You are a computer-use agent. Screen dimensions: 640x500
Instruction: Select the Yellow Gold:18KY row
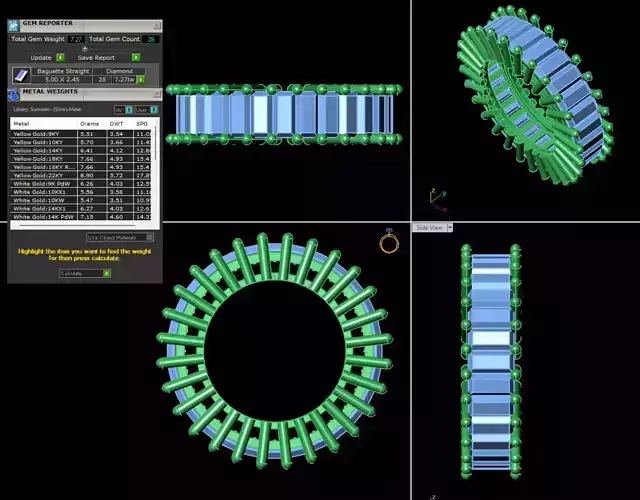click(x=80, y=159)
